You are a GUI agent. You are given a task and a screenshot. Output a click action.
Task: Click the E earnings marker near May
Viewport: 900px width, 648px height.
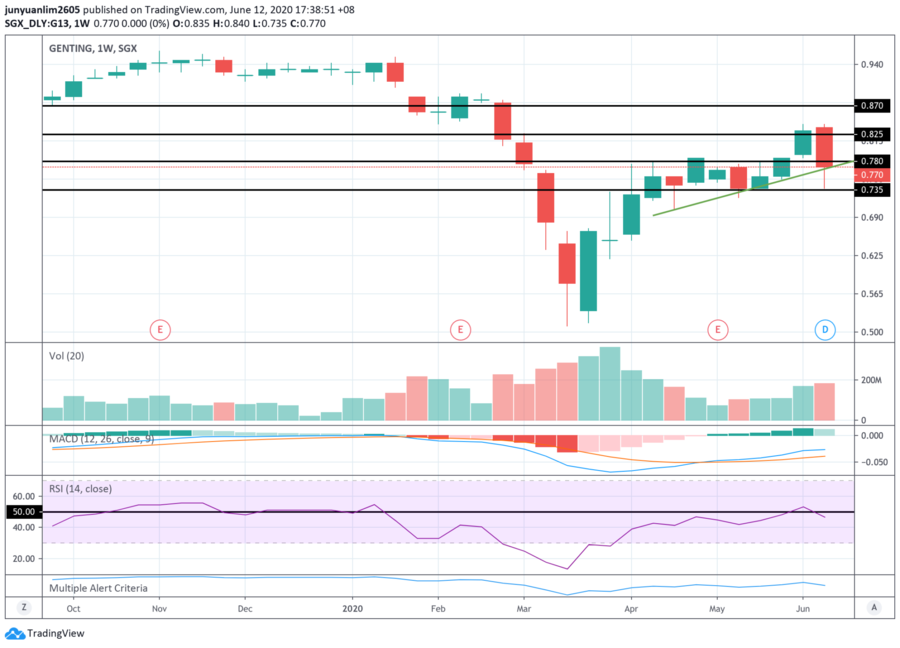click(717, 329)
